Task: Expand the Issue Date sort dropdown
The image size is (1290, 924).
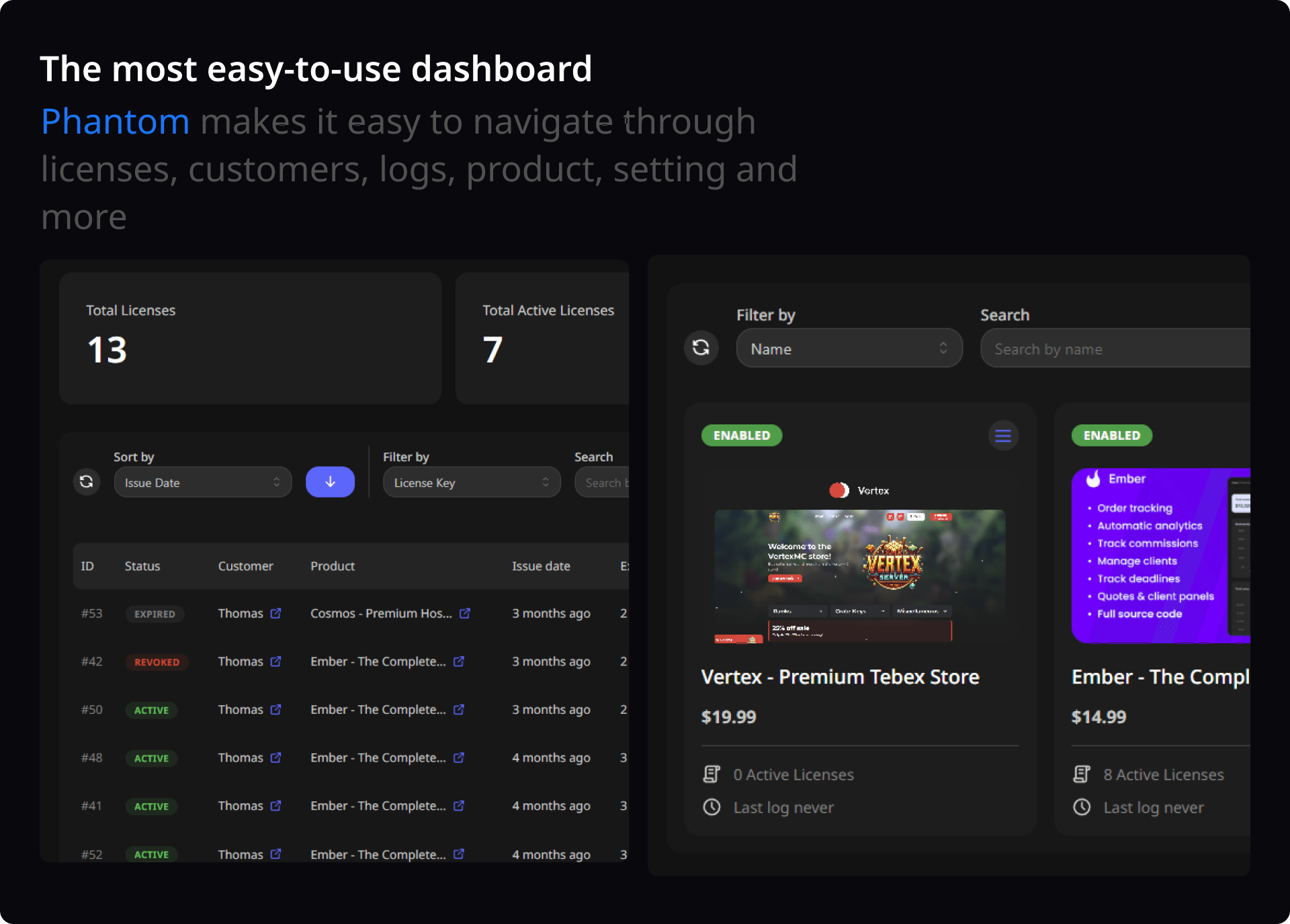Action: [202, 482]
